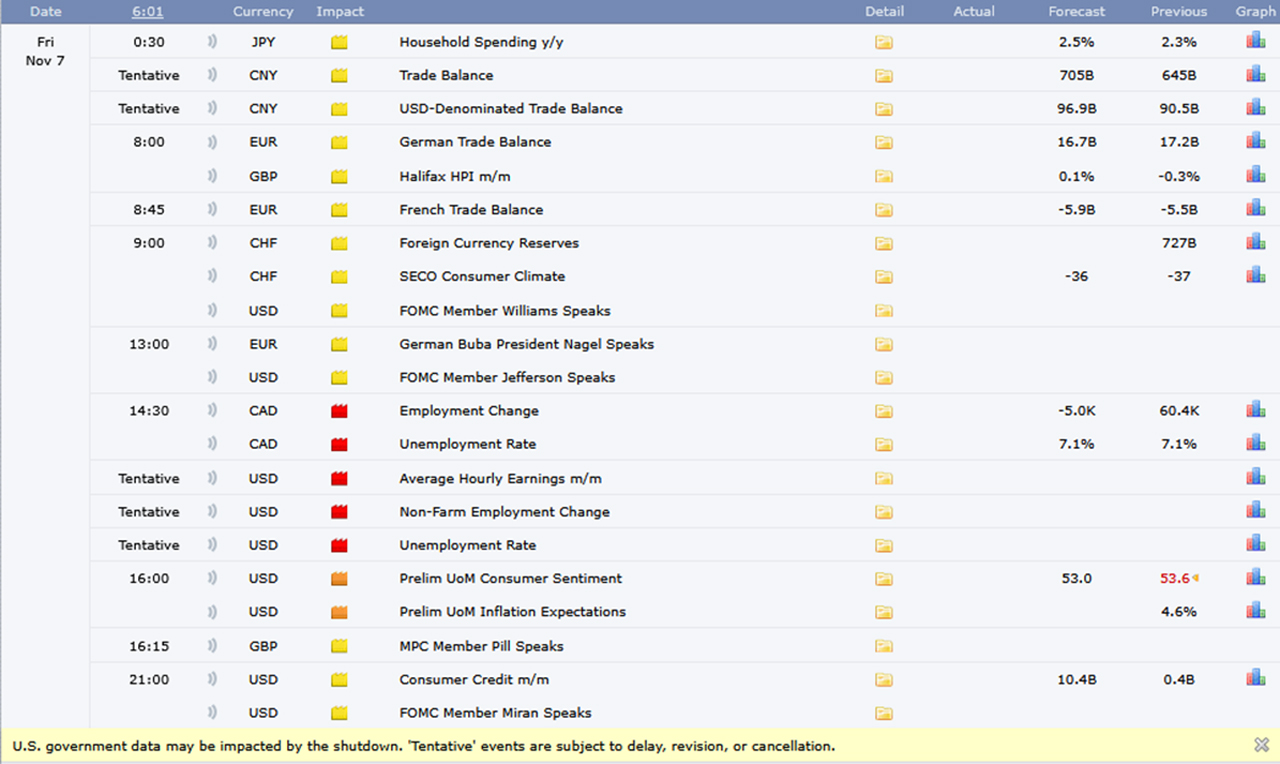Click the yellow impact icon for German Trade Balance
Screen dimensions: 1280x764
point(339,142)
